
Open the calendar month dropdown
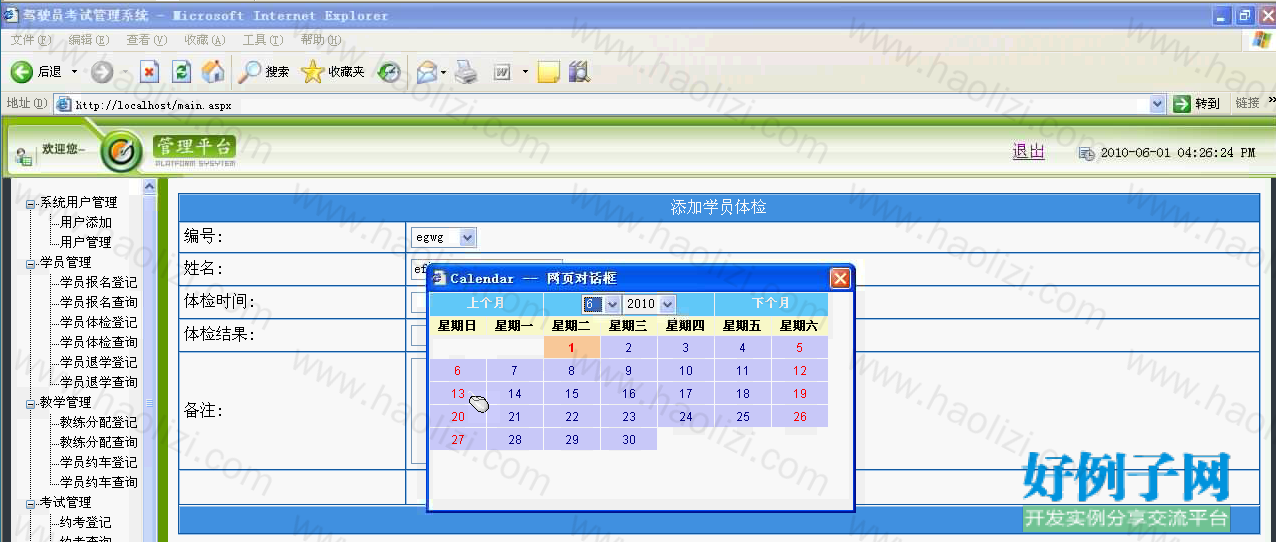click(602, 303)
